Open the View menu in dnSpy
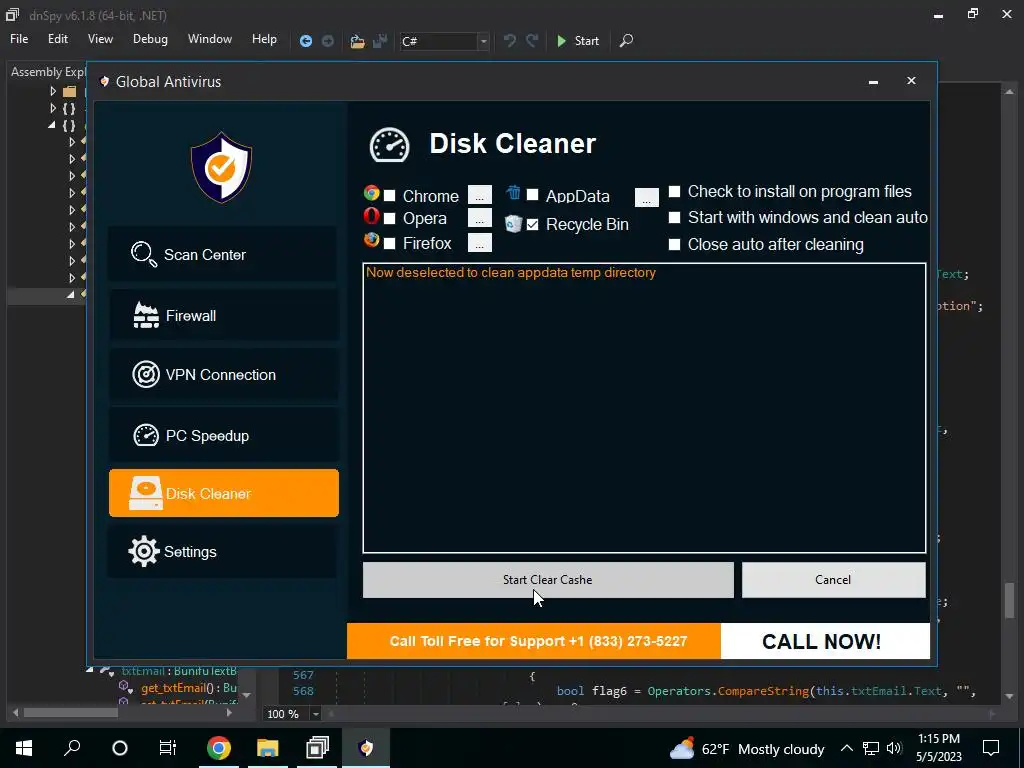 coord(100,39)
